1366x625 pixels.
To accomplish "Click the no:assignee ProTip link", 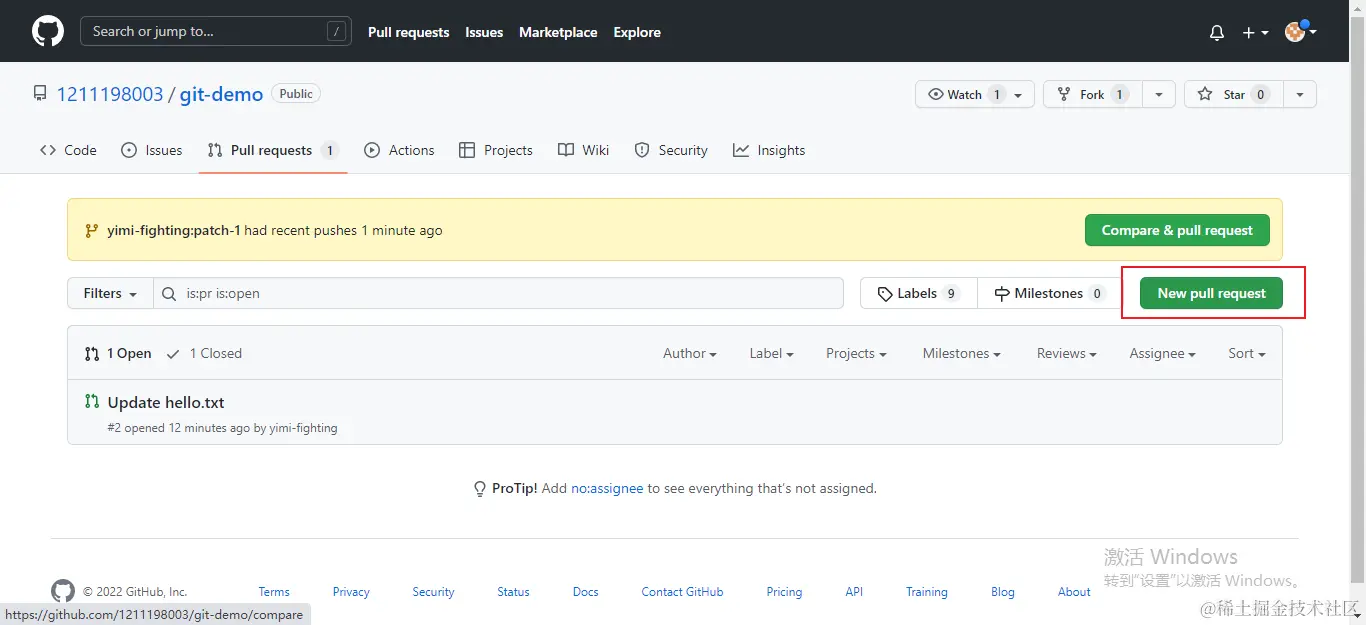I will click(x=607, y=488).
